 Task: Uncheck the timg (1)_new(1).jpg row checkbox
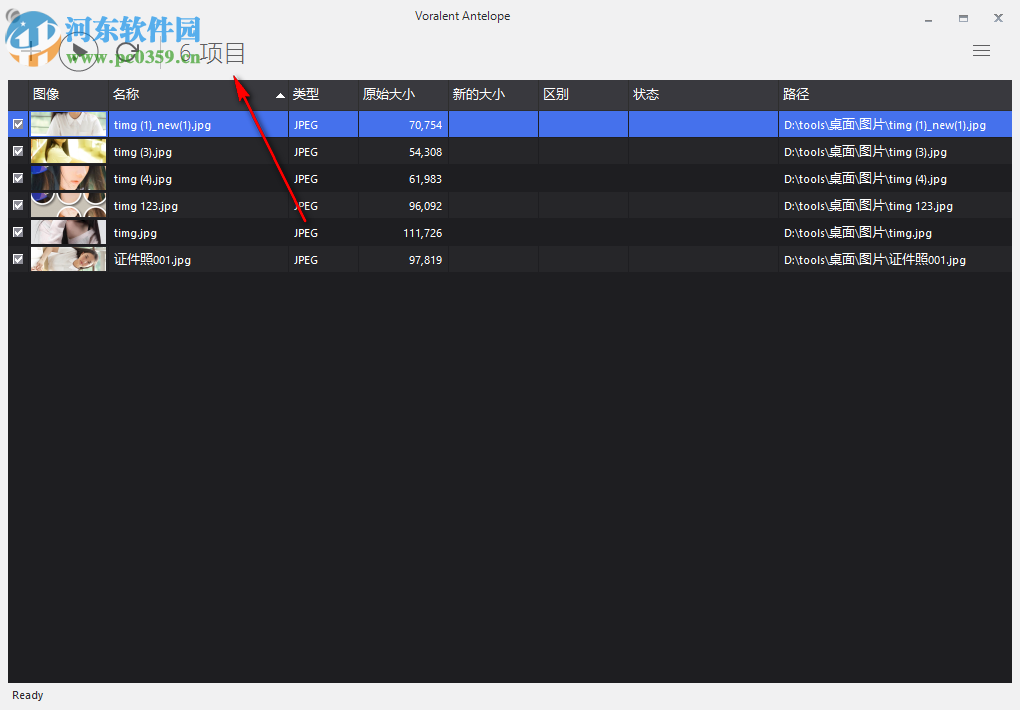pos(18,124)
